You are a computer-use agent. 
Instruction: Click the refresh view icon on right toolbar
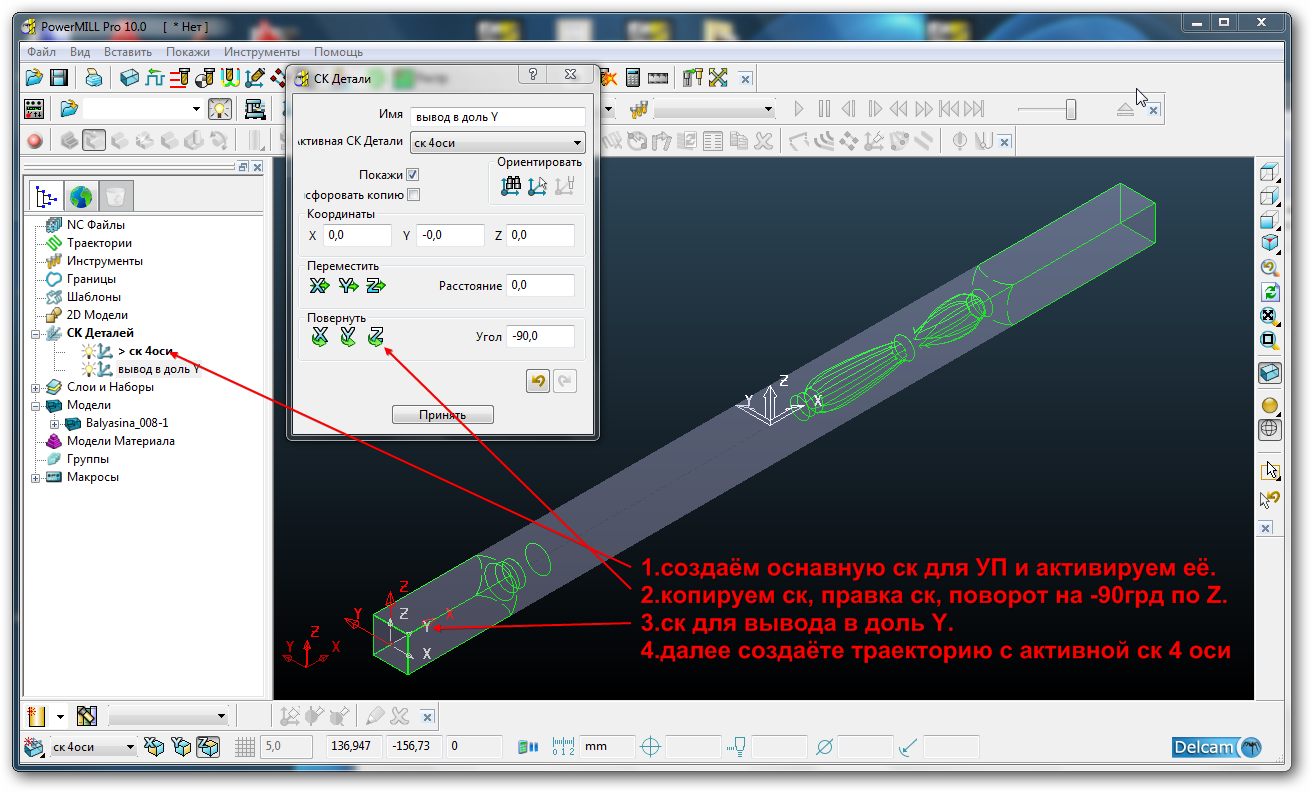1269,292
